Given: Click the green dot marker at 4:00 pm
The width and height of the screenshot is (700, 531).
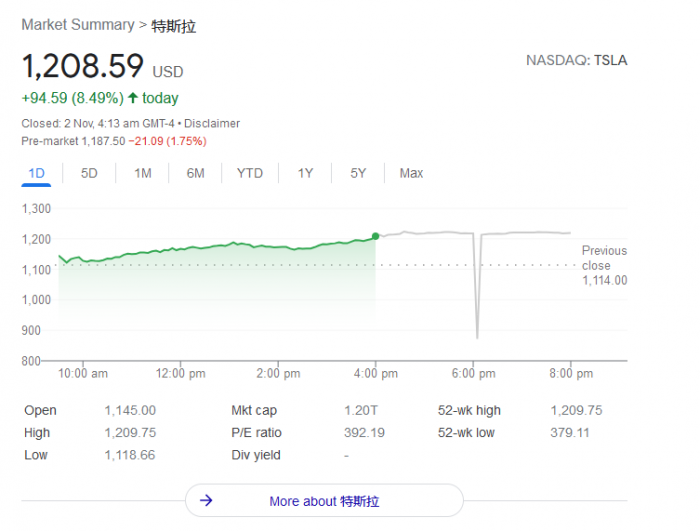Looking at the screenshot, I should pos(376,236).
